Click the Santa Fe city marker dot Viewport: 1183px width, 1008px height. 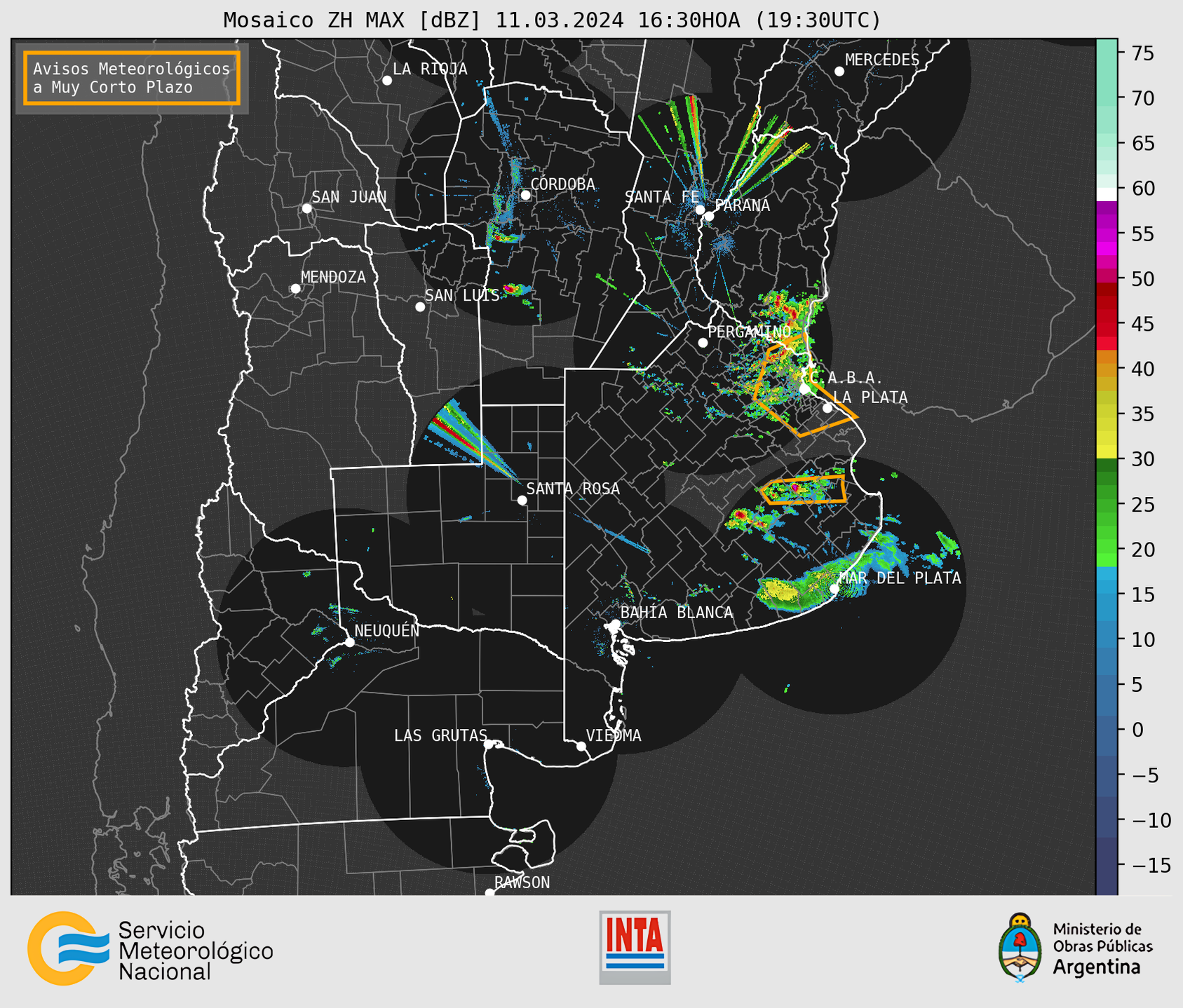[x=700, y=210]
